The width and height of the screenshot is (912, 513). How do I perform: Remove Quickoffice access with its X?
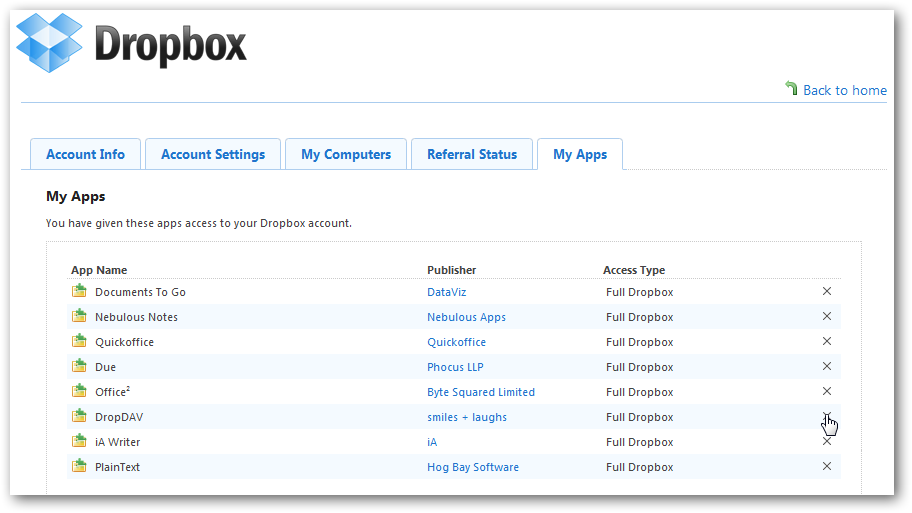point(826,341)
